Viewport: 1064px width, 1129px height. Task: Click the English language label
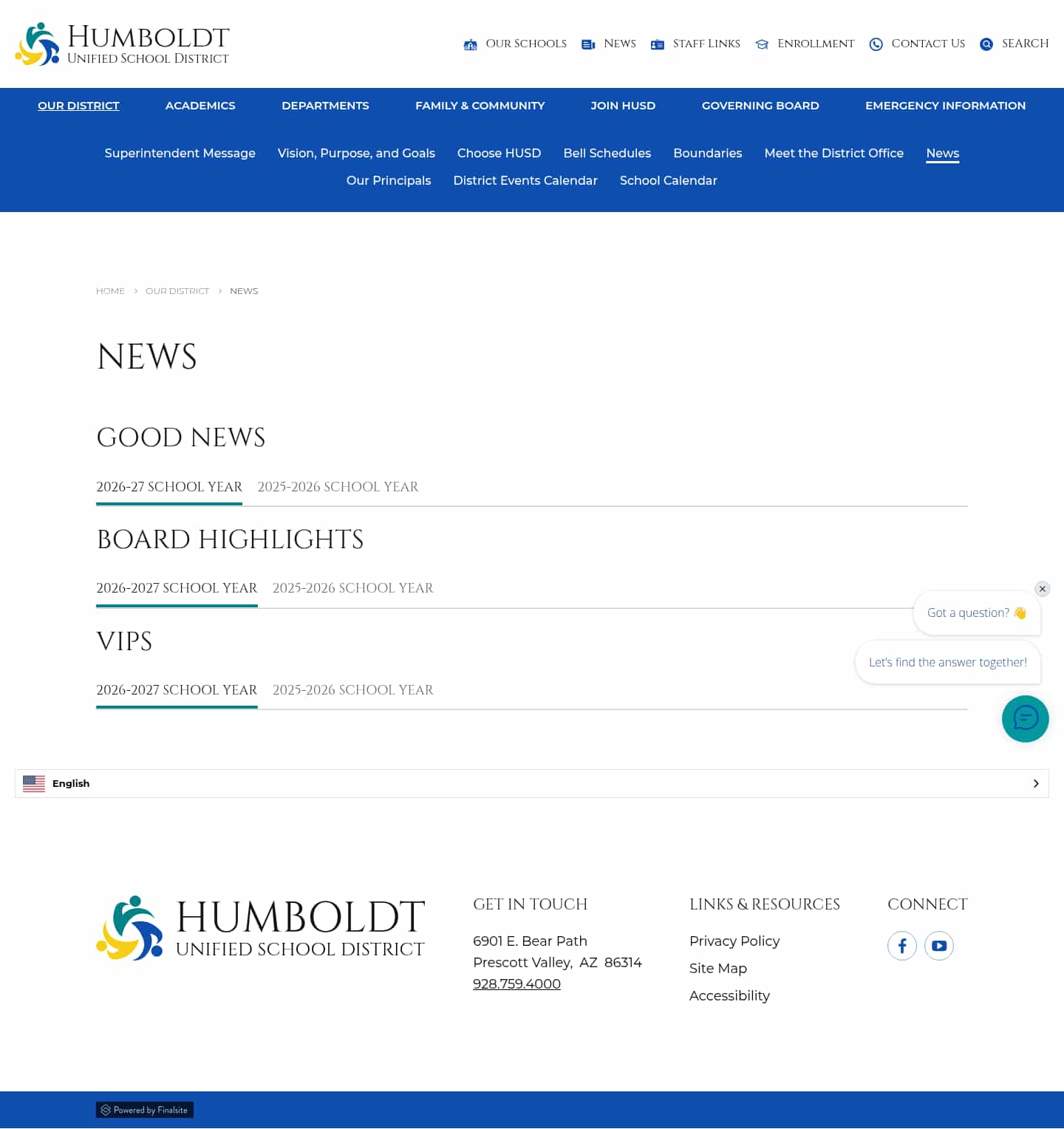click(x=71, y=783)
